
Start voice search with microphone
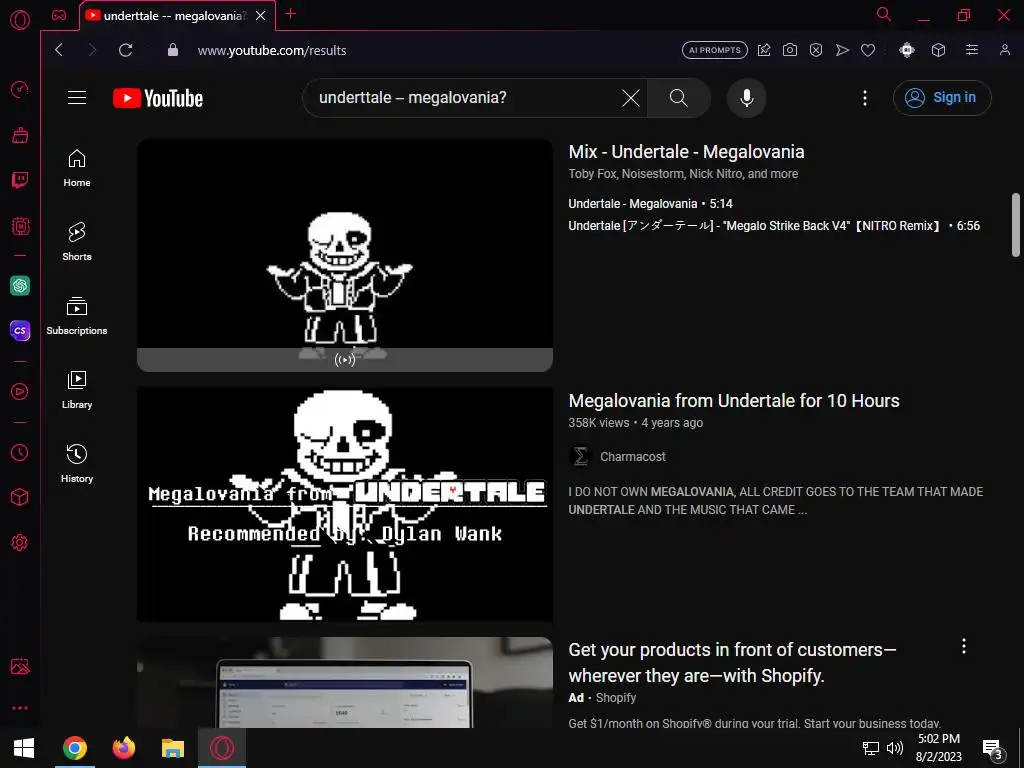tap(746, 98)
